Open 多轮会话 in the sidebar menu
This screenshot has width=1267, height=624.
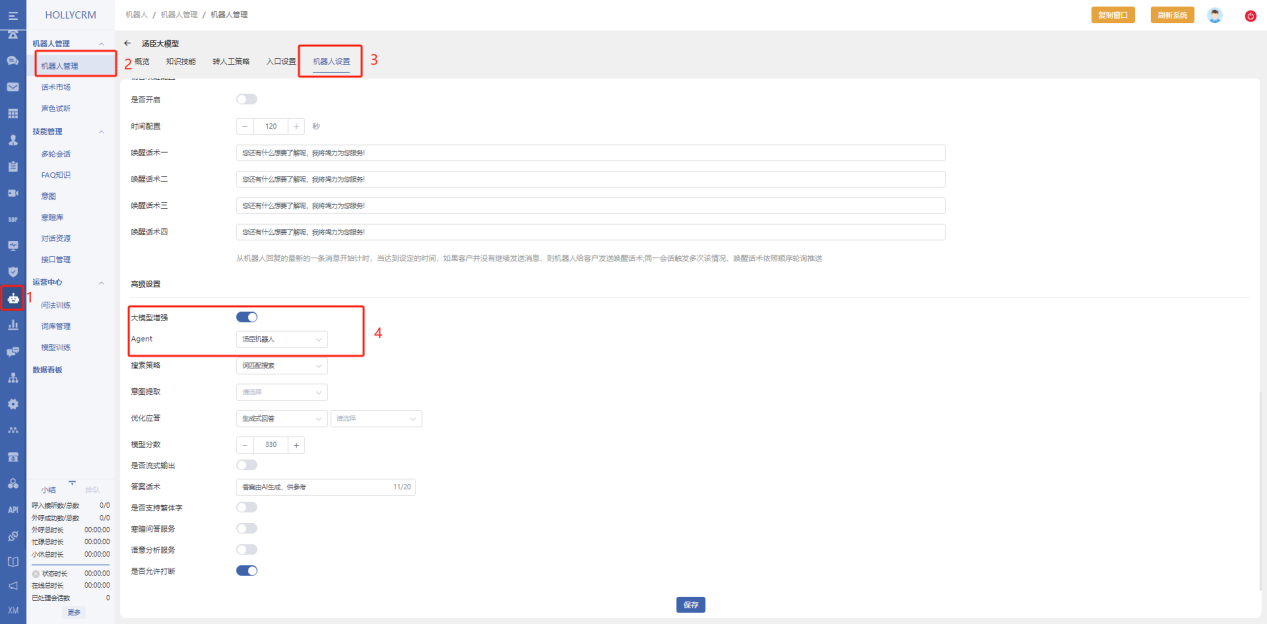(56, 154)
